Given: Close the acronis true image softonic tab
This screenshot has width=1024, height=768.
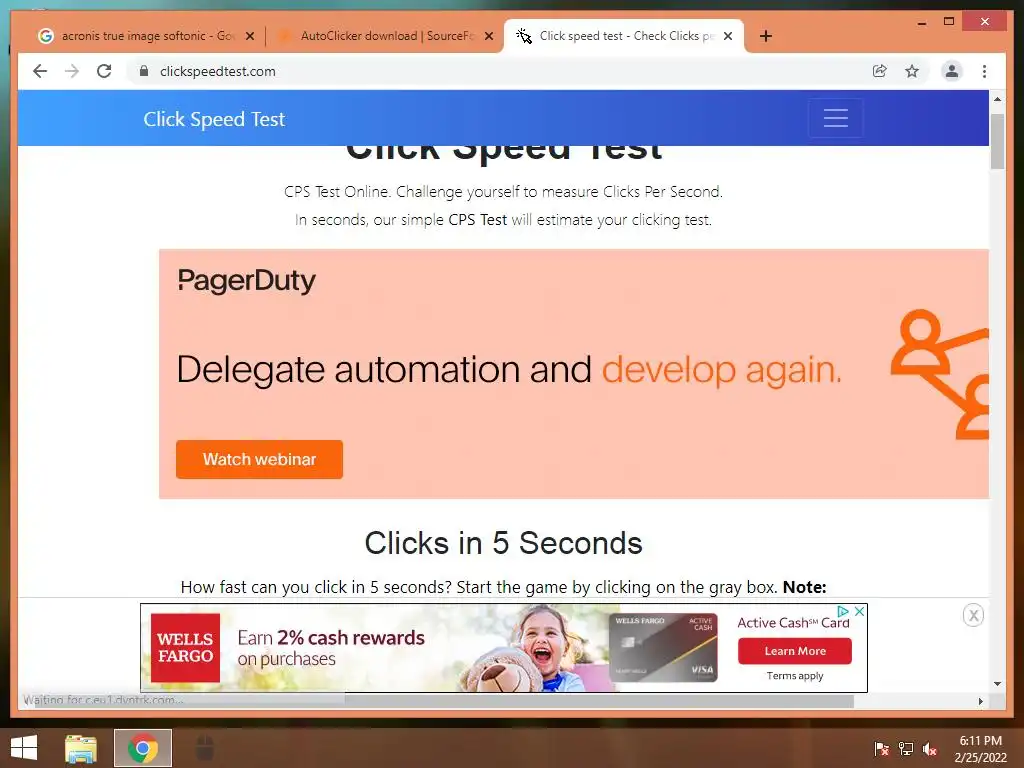Looking at the screenshot, I should 249,37.
